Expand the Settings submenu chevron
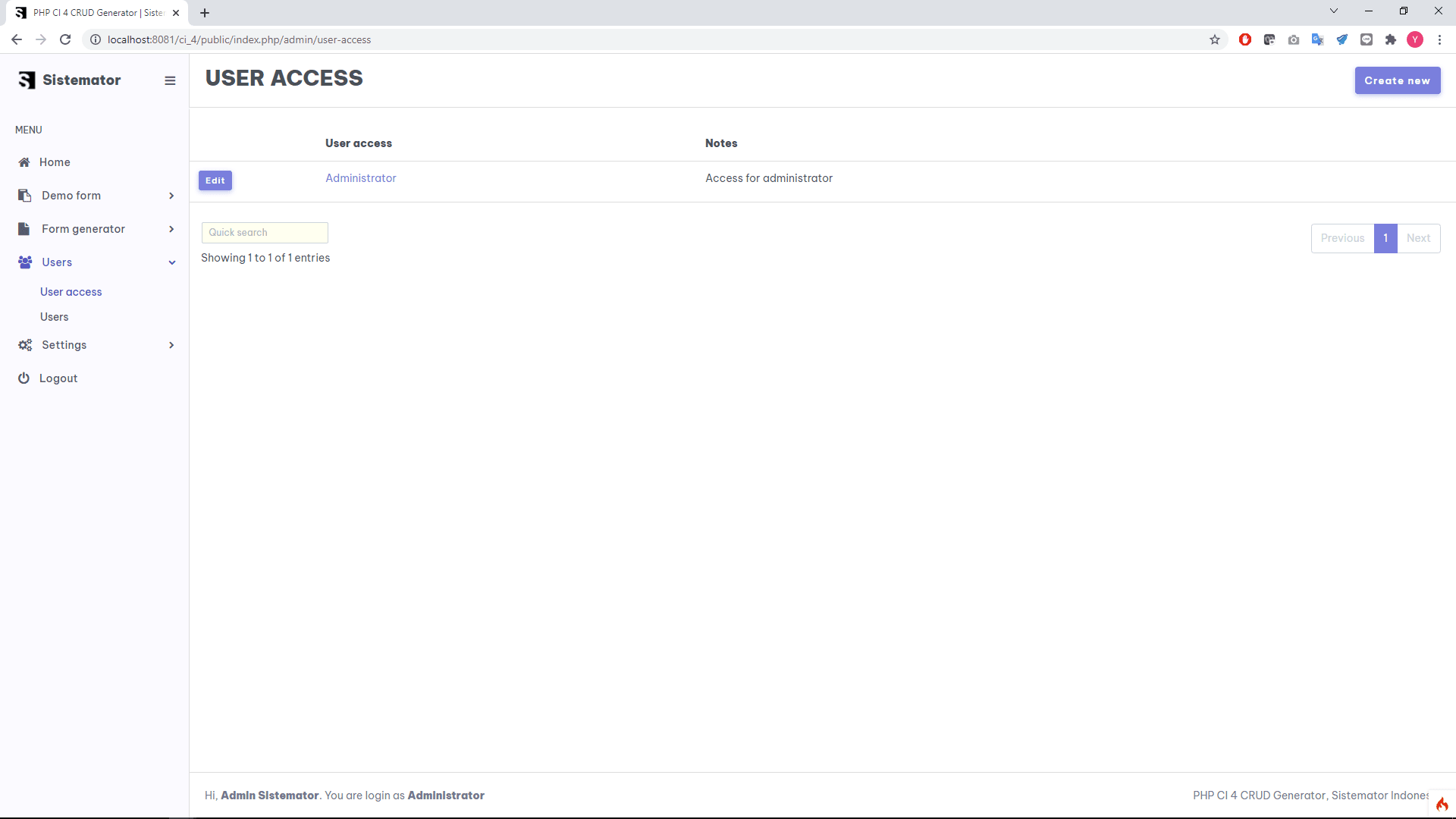The width and height of the screenshot is (1456, 819). point(171,345)
